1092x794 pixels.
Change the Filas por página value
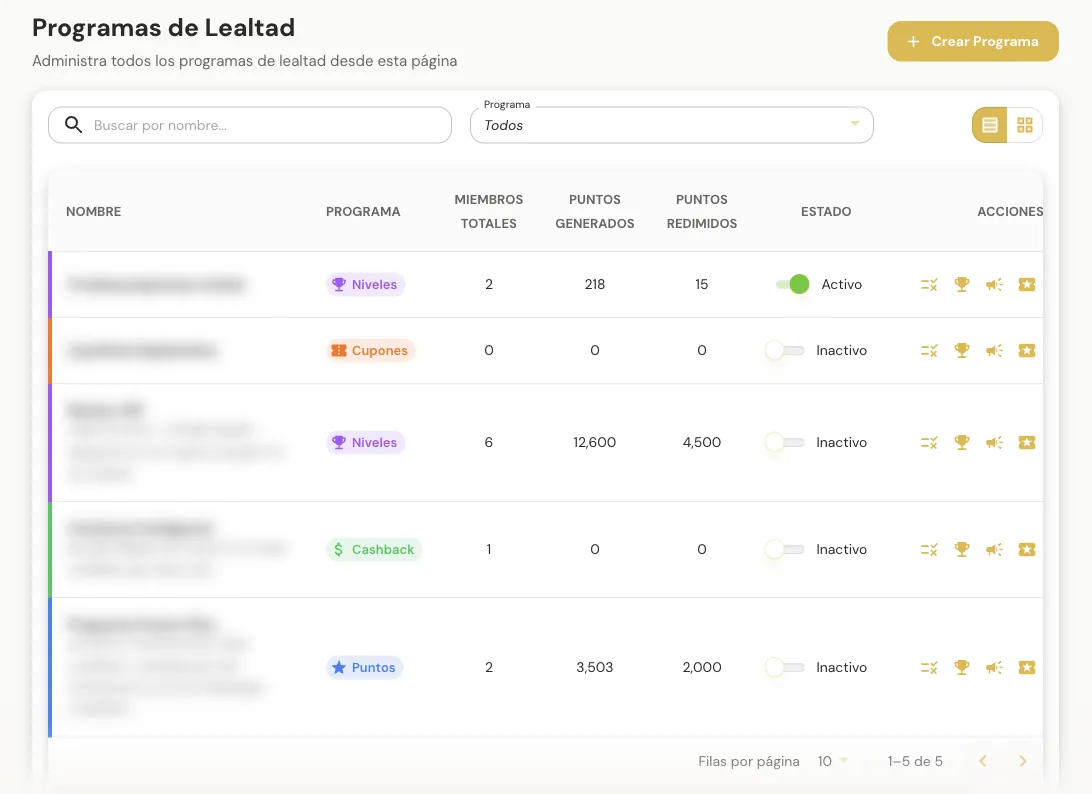coord(832,761)
